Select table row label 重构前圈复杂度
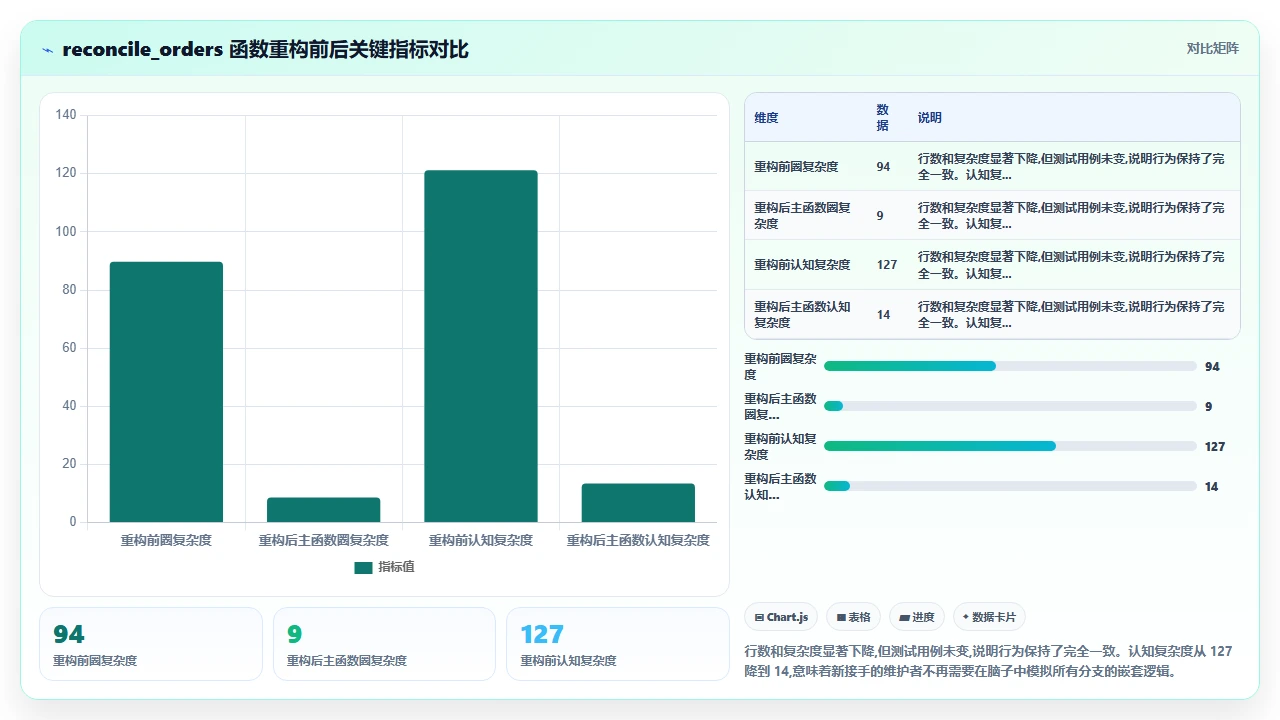This screenshot has width=1280, height=720. click(x=796, y=167)
